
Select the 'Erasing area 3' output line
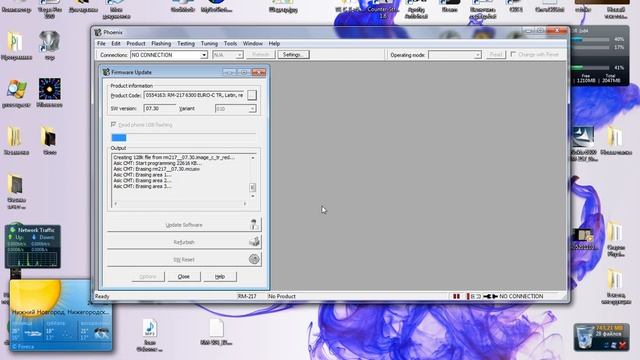tap(142, 186)
